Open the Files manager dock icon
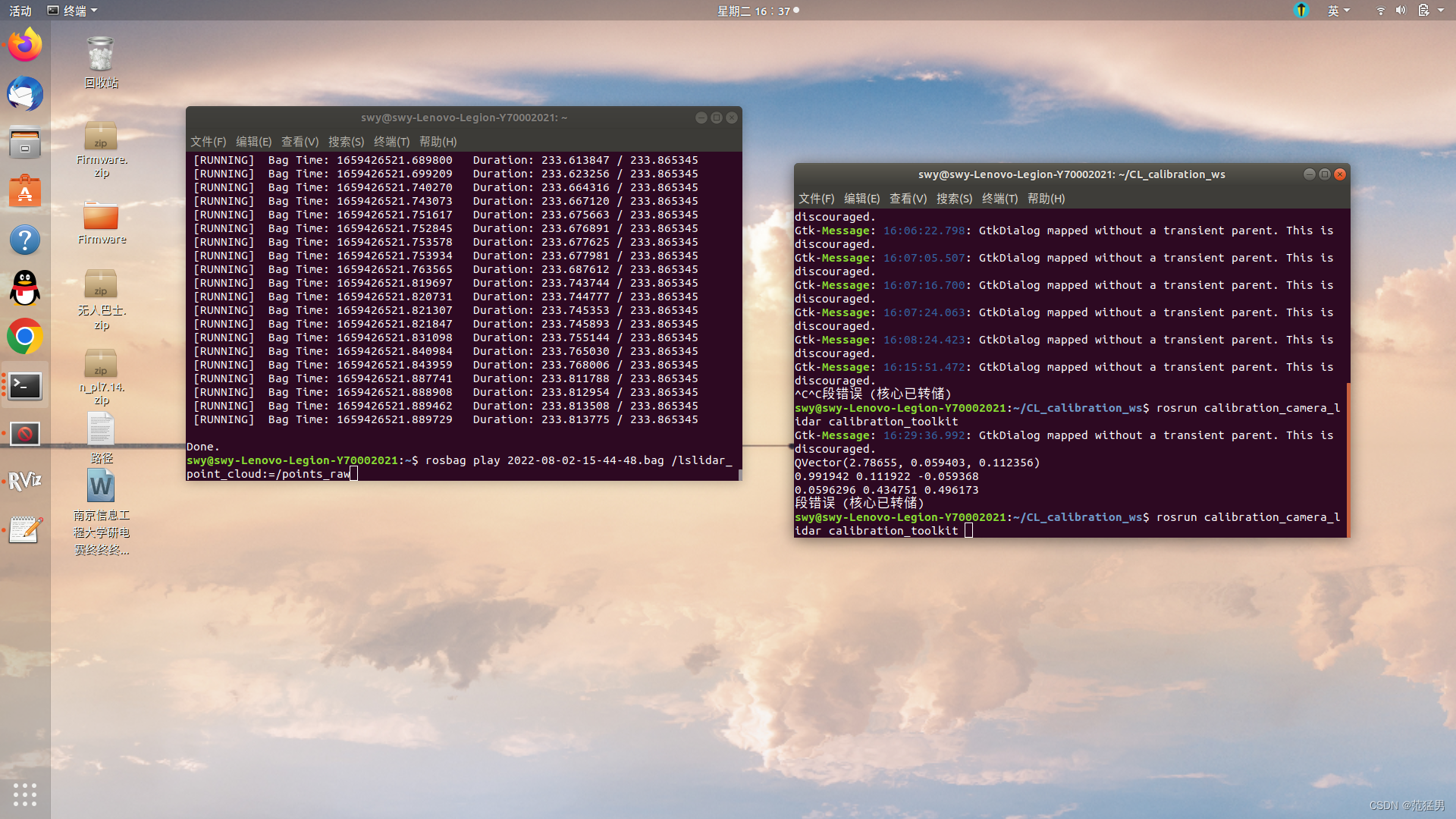The width and height of the screenshot is (1456, 819). tap(25, 143)
